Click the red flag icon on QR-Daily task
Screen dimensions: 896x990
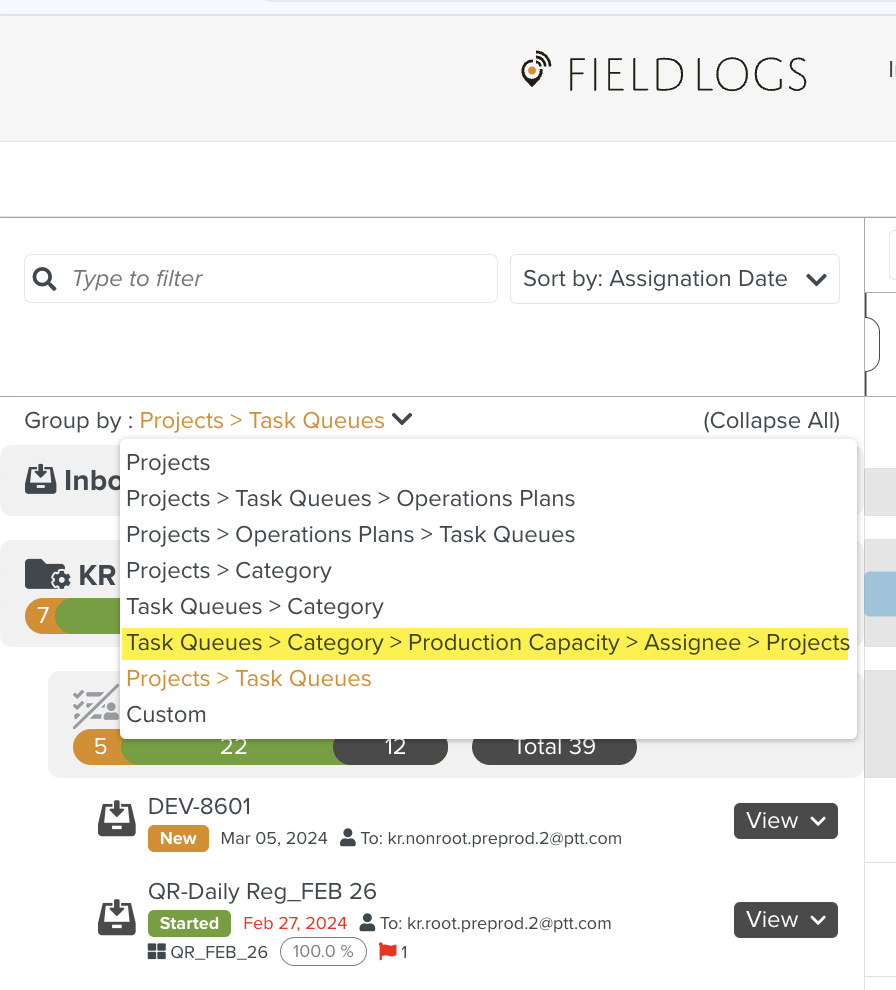tap(388, 952)
